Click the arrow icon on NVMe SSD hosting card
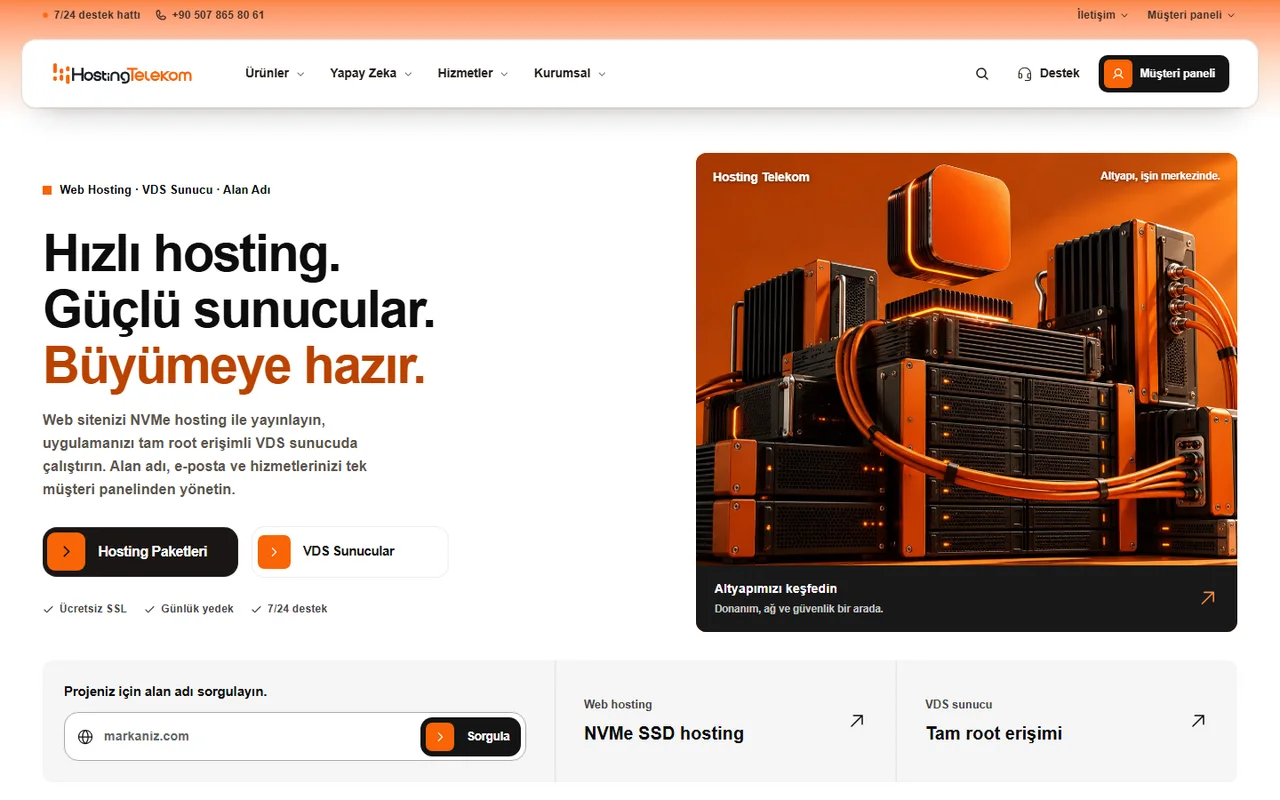 [857, 720]
